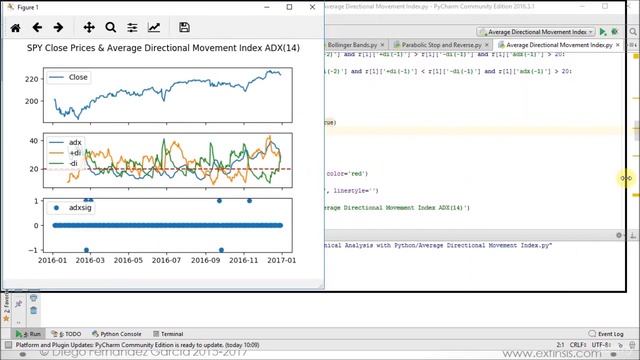Toggle tool window buttons at status bar left corner
Screen dimensions: 640x360
coord(8,345)
